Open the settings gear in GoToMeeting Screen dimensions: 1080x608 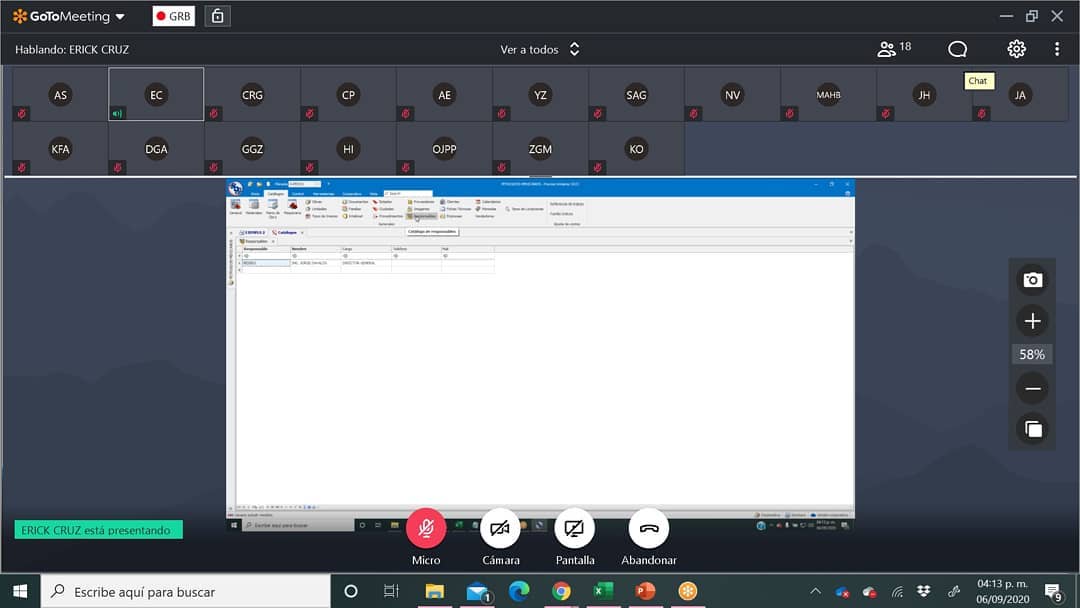click(x=1017, y=49)
